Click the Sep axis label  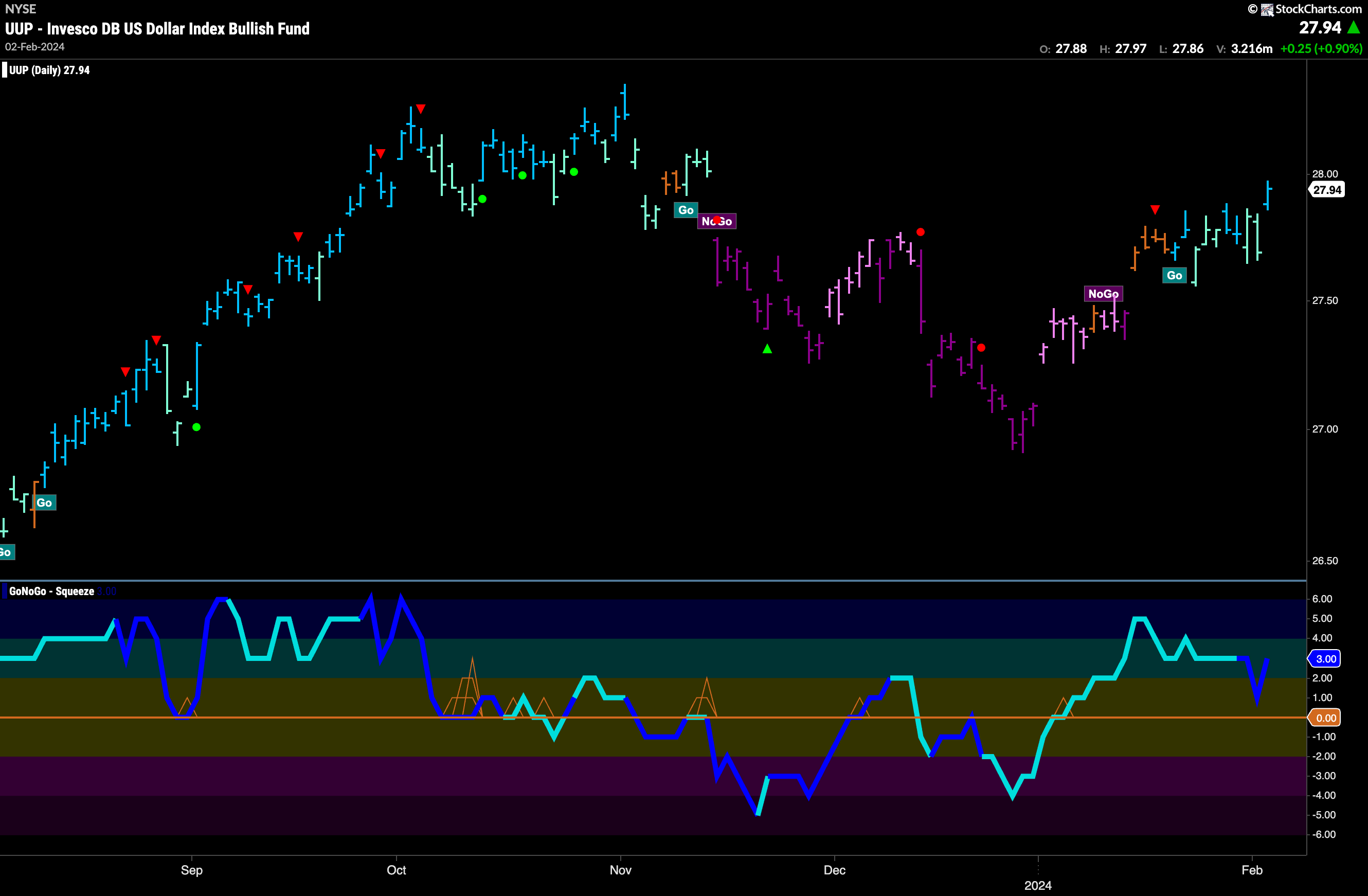[191, 870]
